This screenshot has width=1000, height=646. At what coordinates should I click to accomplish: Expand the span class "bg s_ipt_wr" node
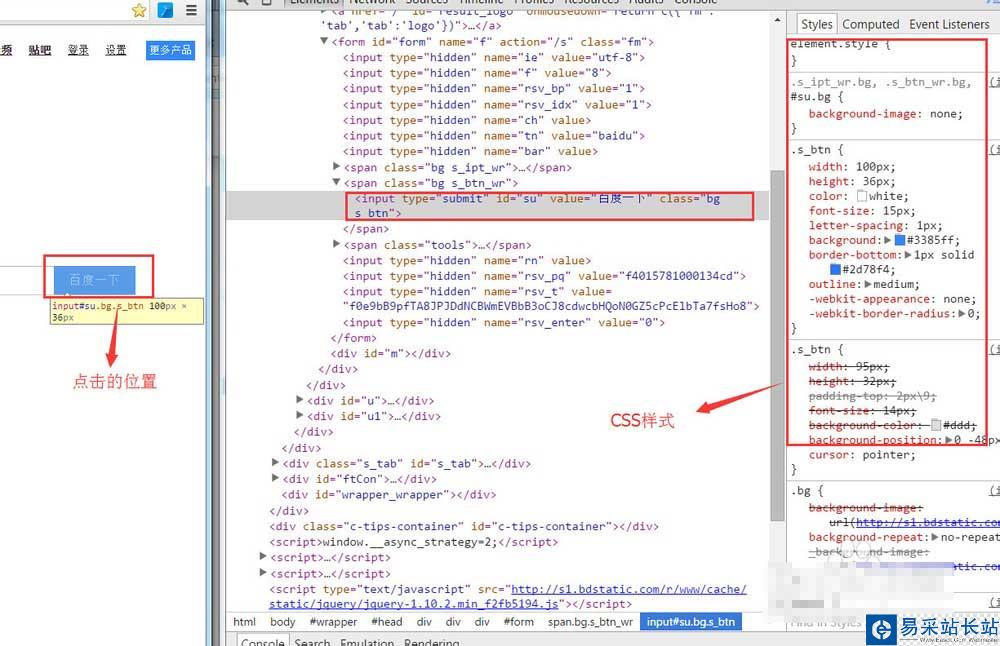click(x=337, y=166)
